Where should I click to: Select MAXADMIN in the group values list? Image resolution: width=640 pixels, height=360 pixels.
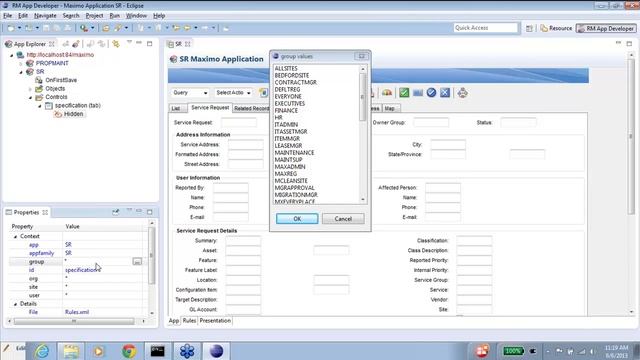click(x=290, y=167)
